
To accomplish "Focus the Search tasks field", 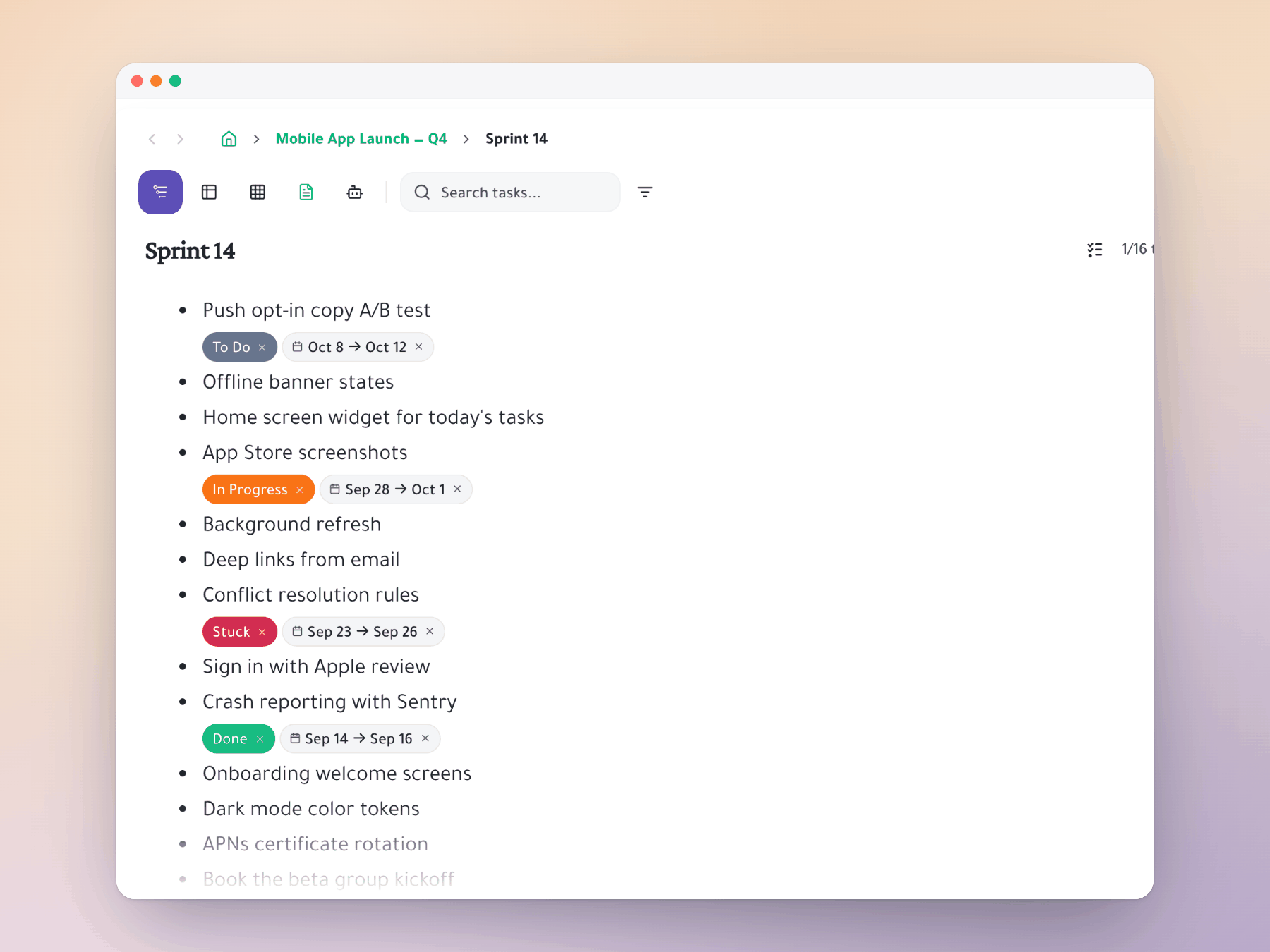I will point(510,192).
